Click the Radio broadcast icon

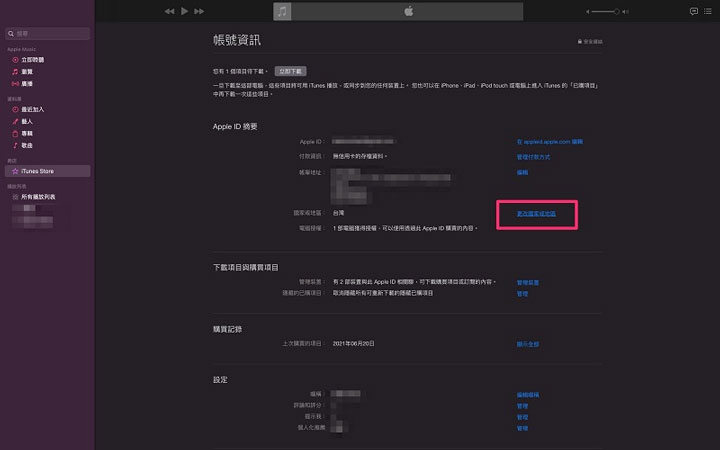pyautogui.click(x=15, y=84)
